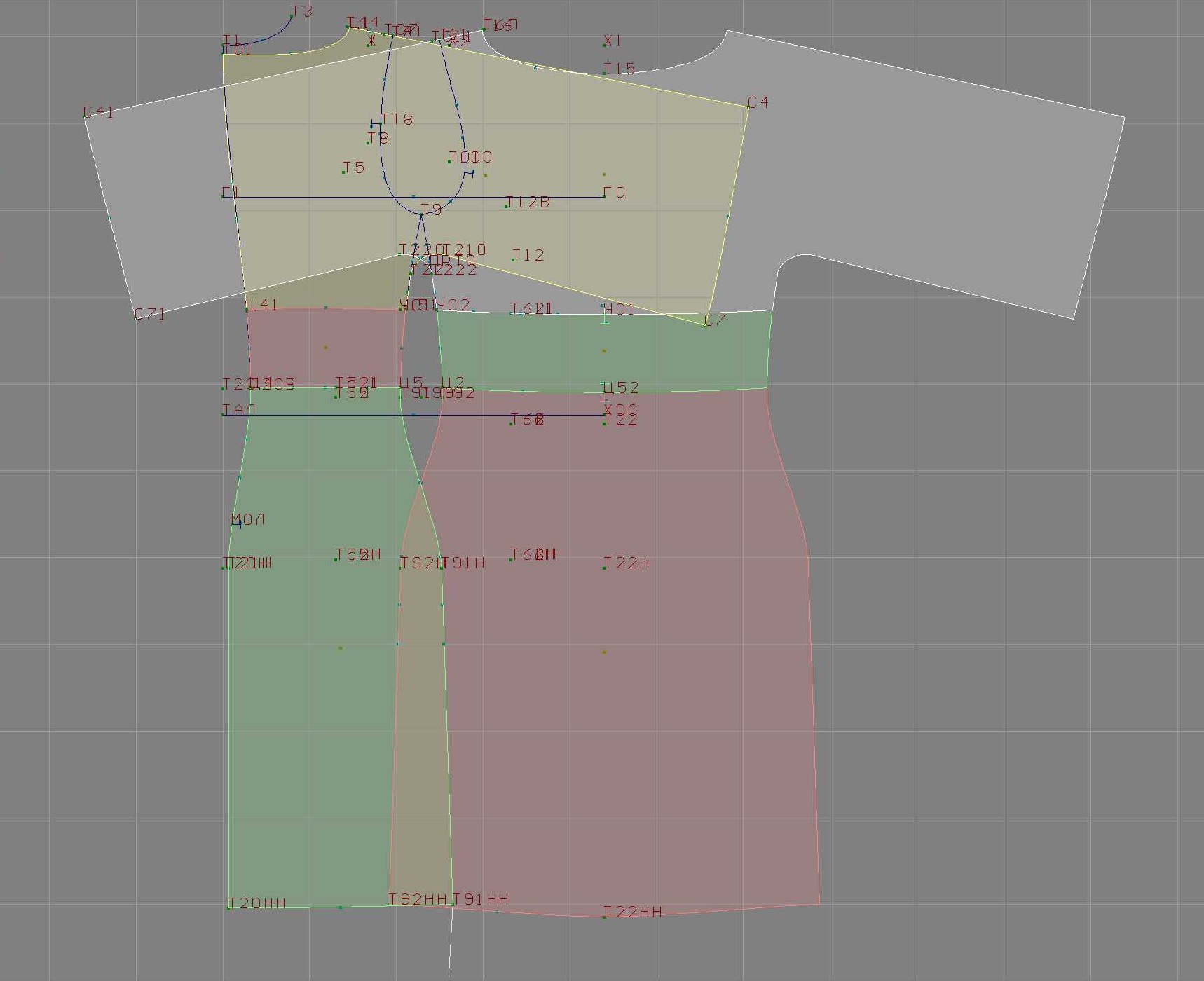Click the T22H point on the red panel
The image size is (1204, 981).
click(604, 567)
